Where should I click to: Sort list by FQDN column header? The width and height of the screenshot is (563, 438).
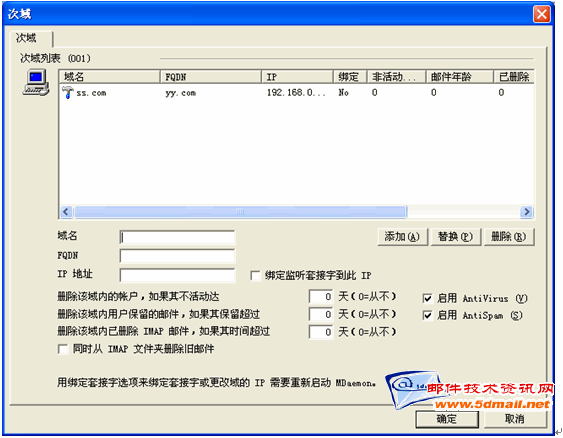click(211, 77)
